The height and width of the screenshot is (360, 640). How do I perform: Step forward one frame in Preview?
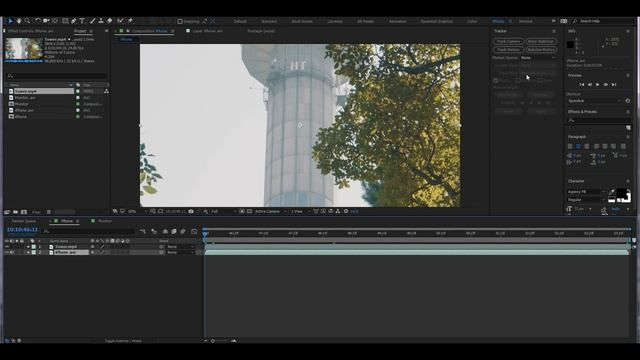(606, 84)
